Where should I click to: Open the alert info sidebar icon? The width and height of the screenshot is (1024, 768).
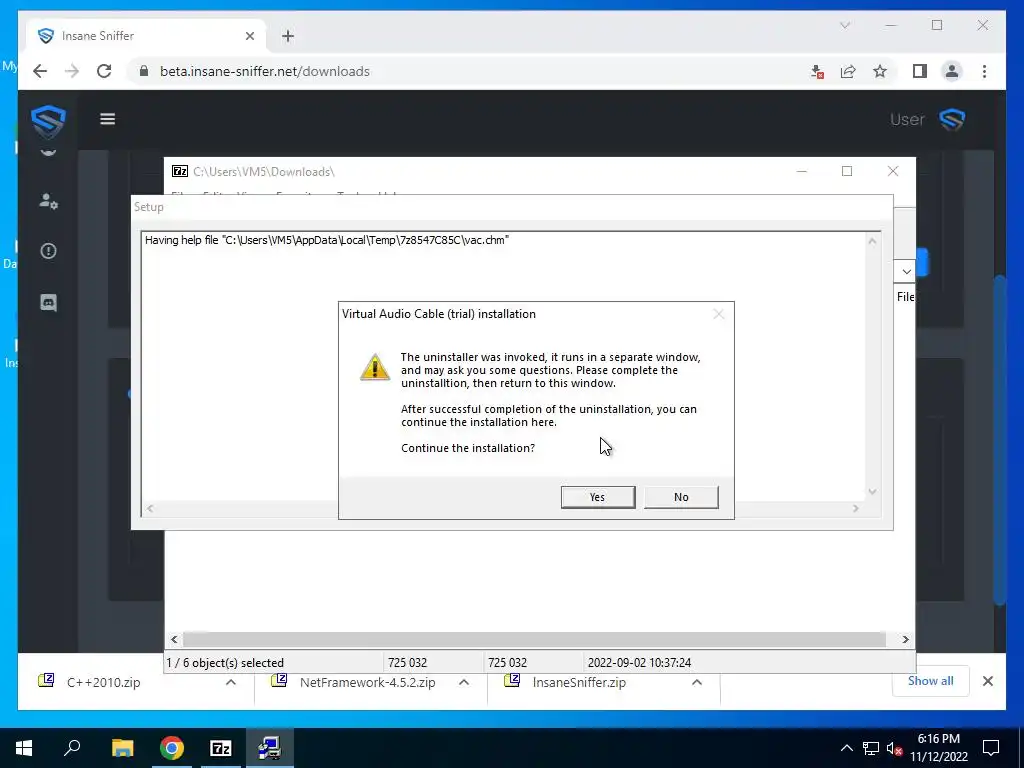pos(48,251)
